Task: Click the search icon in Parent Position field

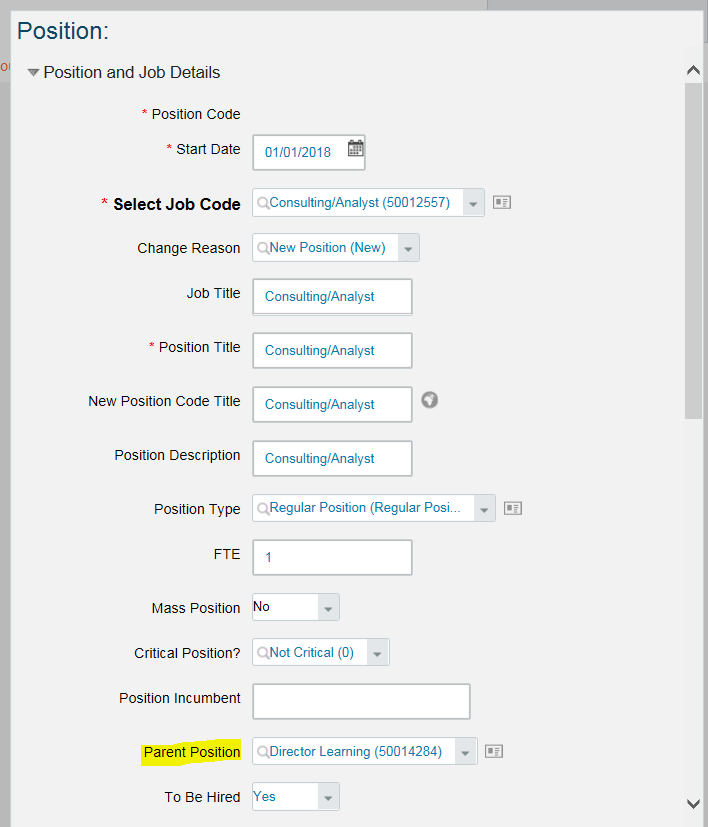Action: (x=263, y=752)
